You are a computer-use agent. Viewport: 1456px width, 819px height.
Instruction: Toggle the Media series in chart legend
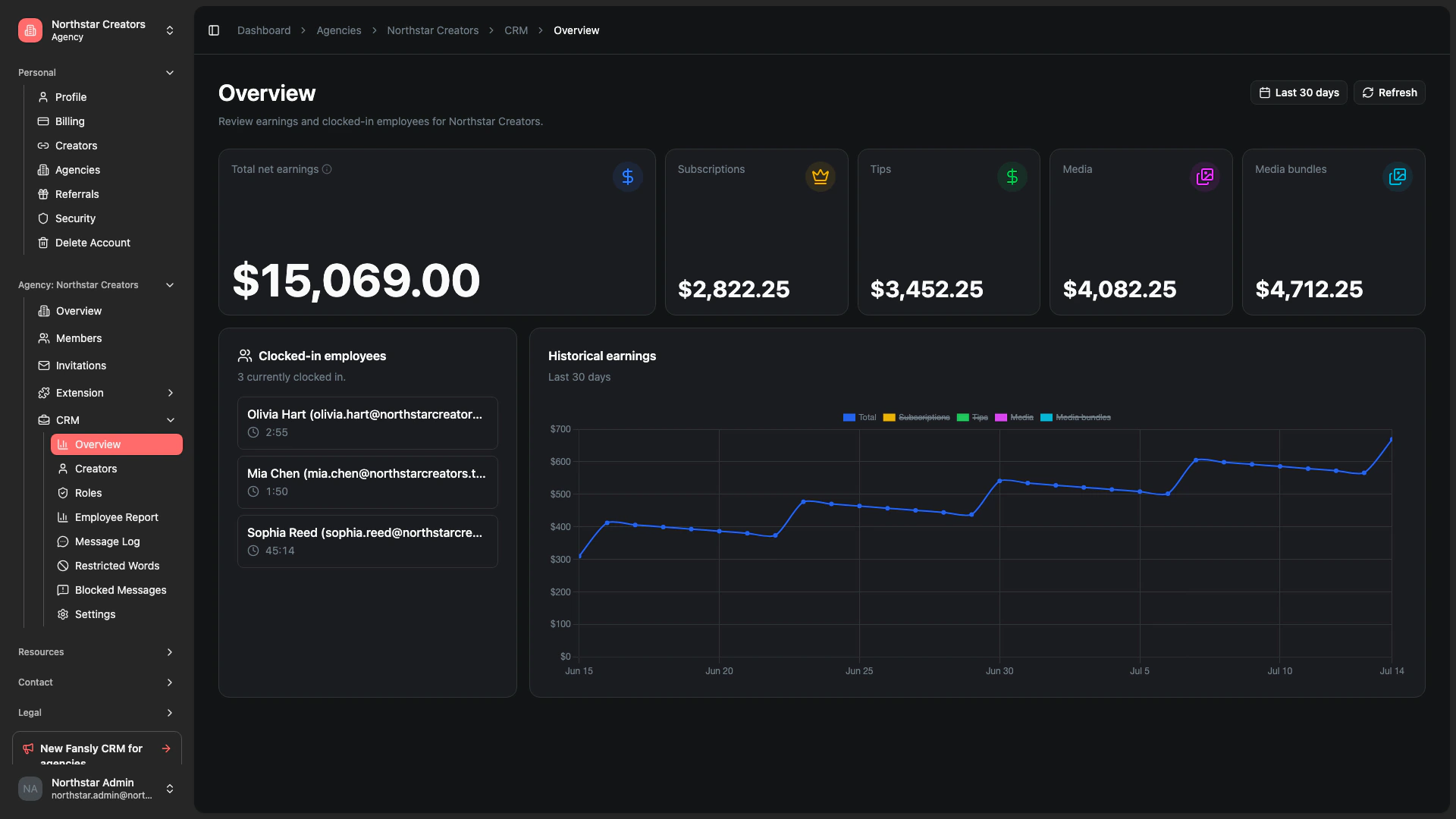1014,417
